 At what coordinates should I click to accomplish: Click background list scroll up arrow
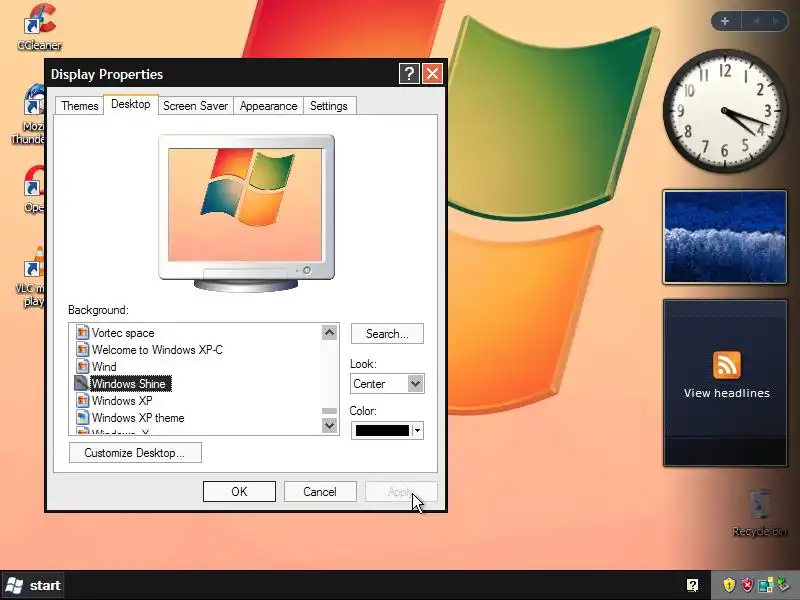click(330, 333)
